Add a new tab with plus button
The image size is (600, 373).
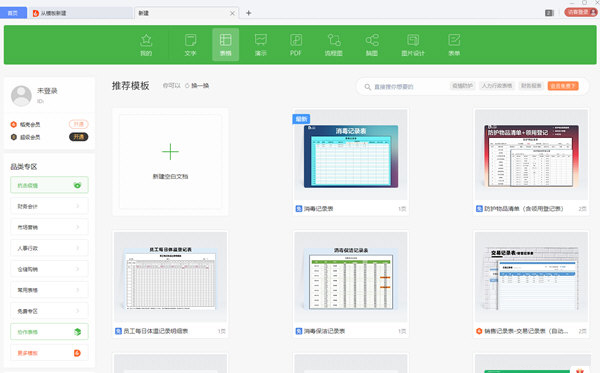249,13
